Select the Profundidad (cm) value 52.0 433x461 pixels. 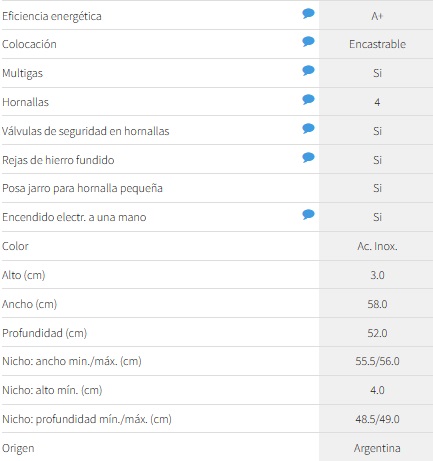pos(377,333)
